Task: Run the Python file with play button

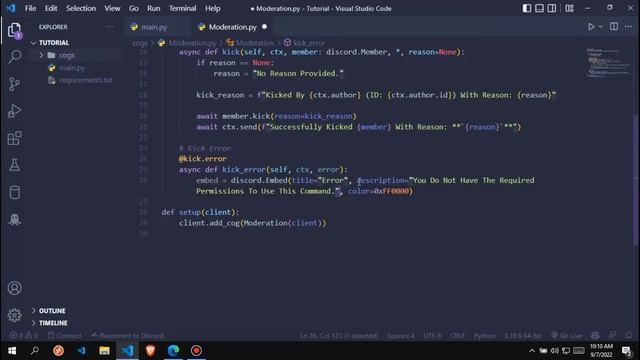Action: 591,27
